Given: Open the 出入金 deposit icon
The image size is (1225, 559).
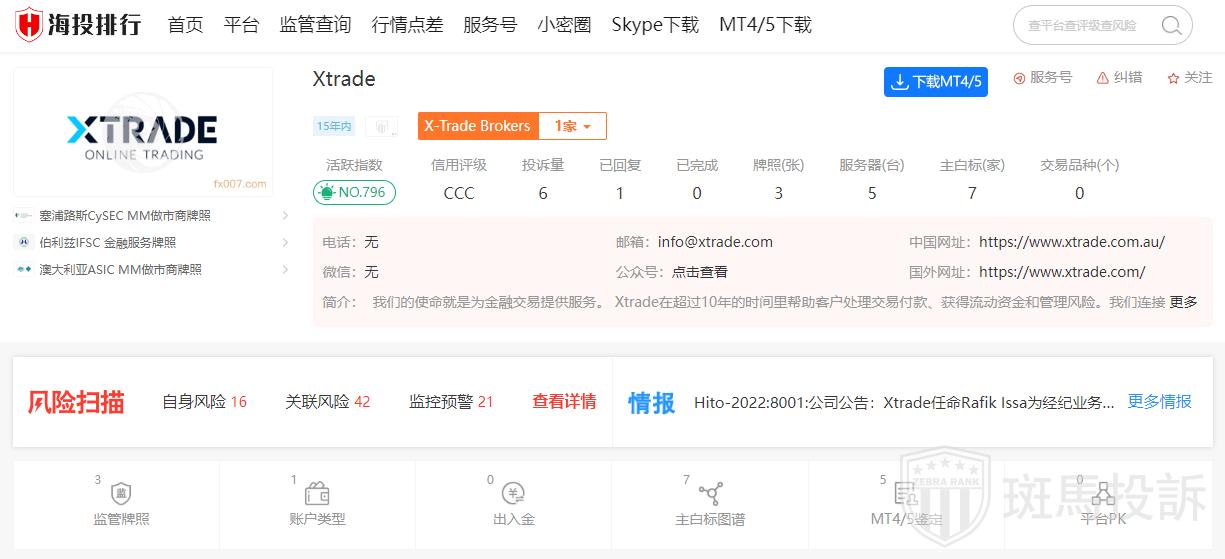Looking at the screenshot, I should pyautogui.click(x=513, y=494).
